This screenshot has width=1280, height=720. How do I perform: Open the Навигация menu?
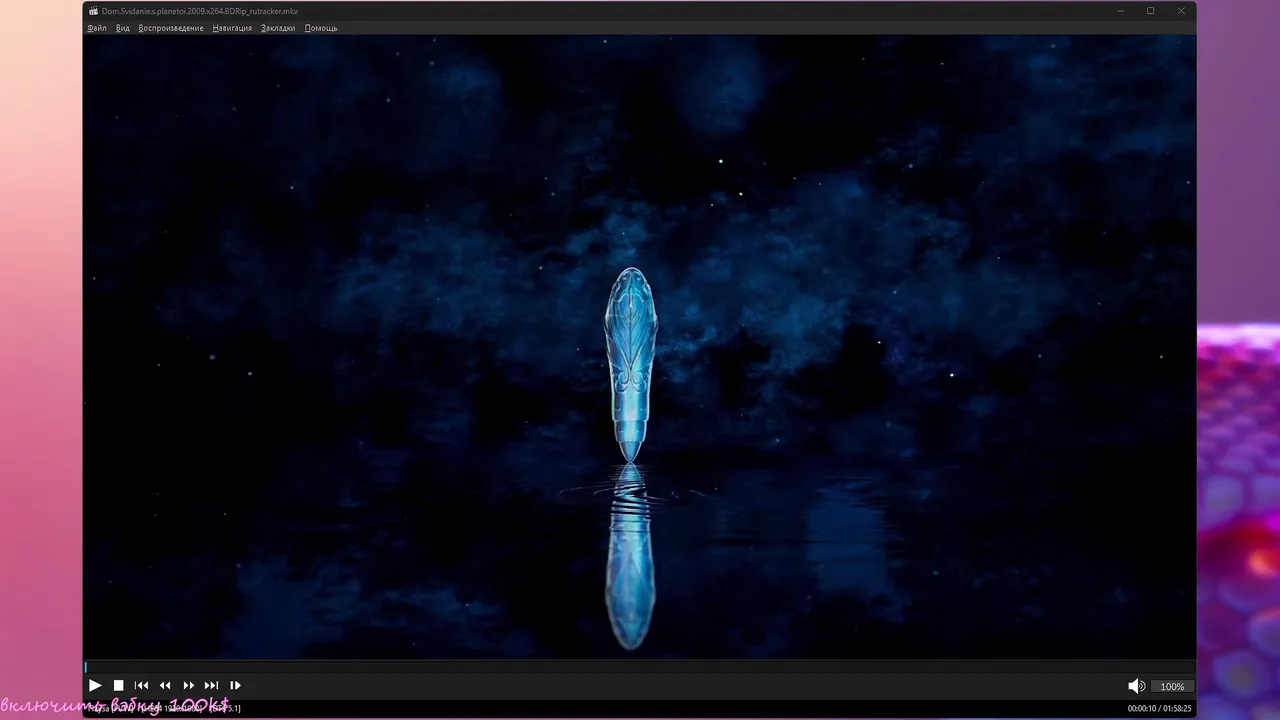232,28
